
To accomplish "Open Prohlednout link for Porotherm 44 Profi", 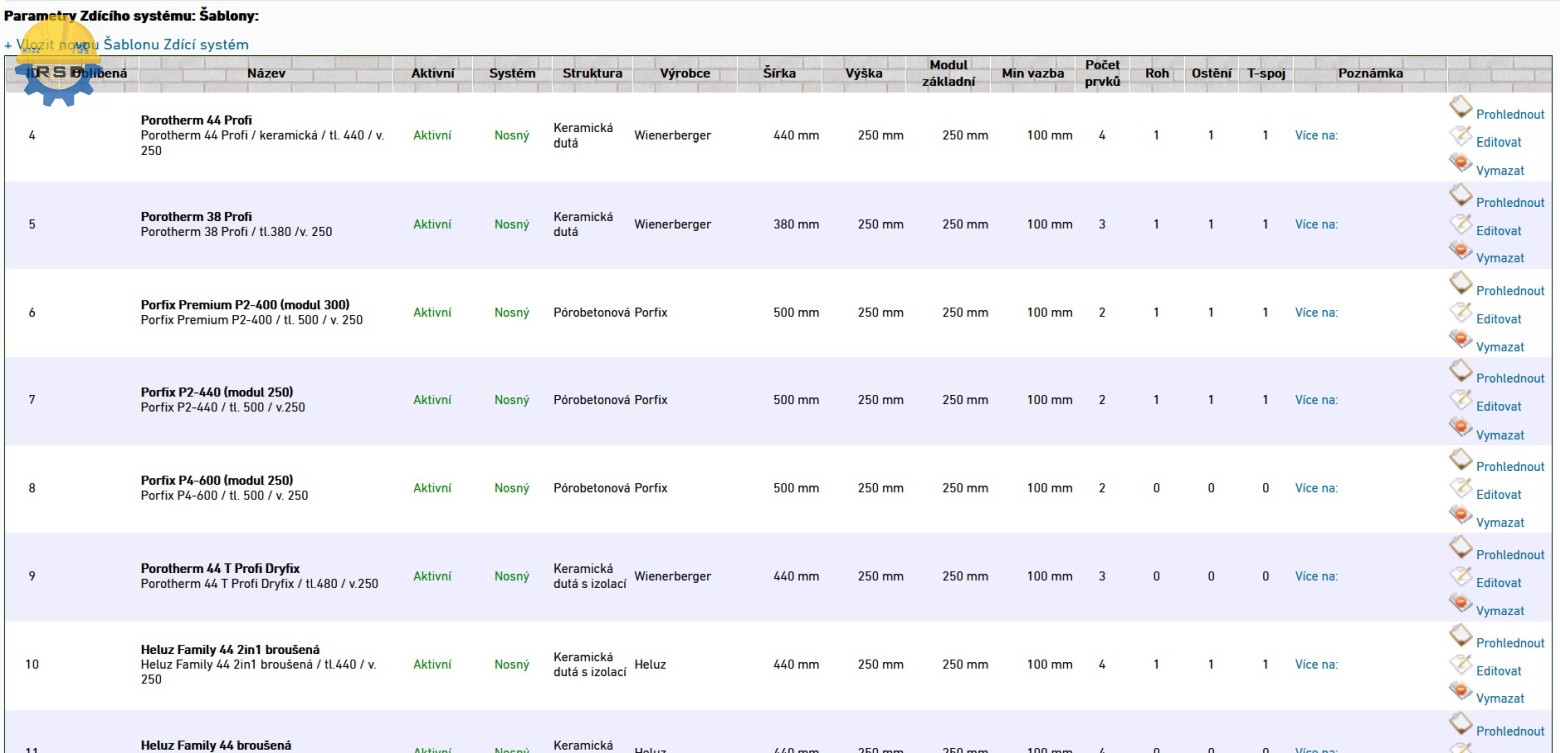I will [x=1510, y=115].
